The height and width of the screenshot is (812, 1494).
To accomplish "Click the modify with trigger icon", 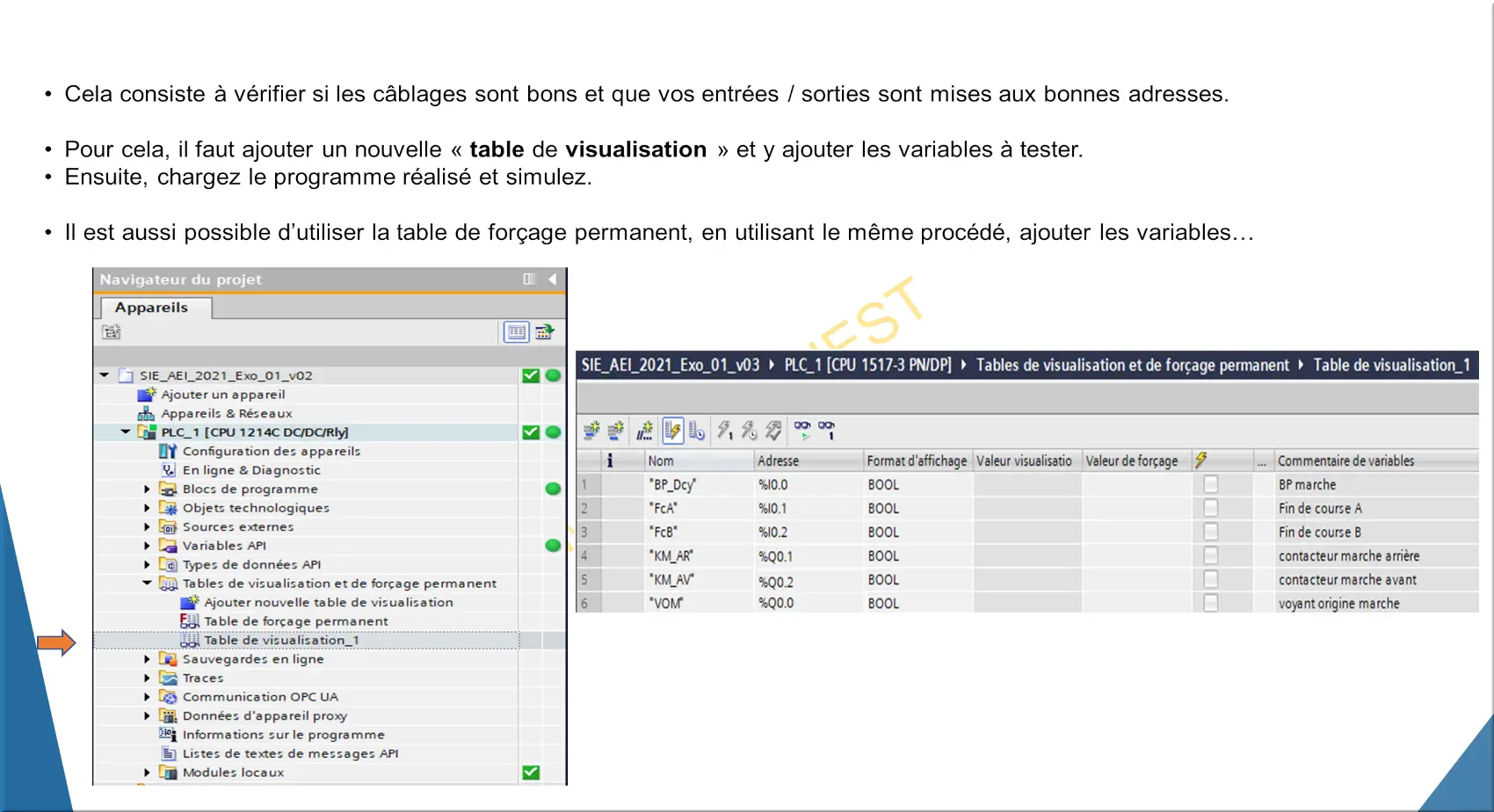I will pos(749,431).
